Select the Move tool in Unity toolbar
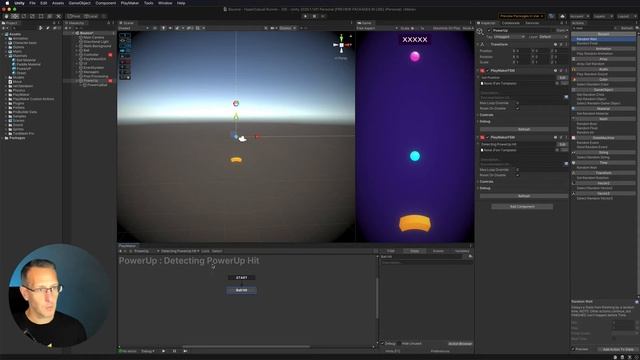Screen dimensions: 640x360 pyautogui.click(x=15, y=16)
